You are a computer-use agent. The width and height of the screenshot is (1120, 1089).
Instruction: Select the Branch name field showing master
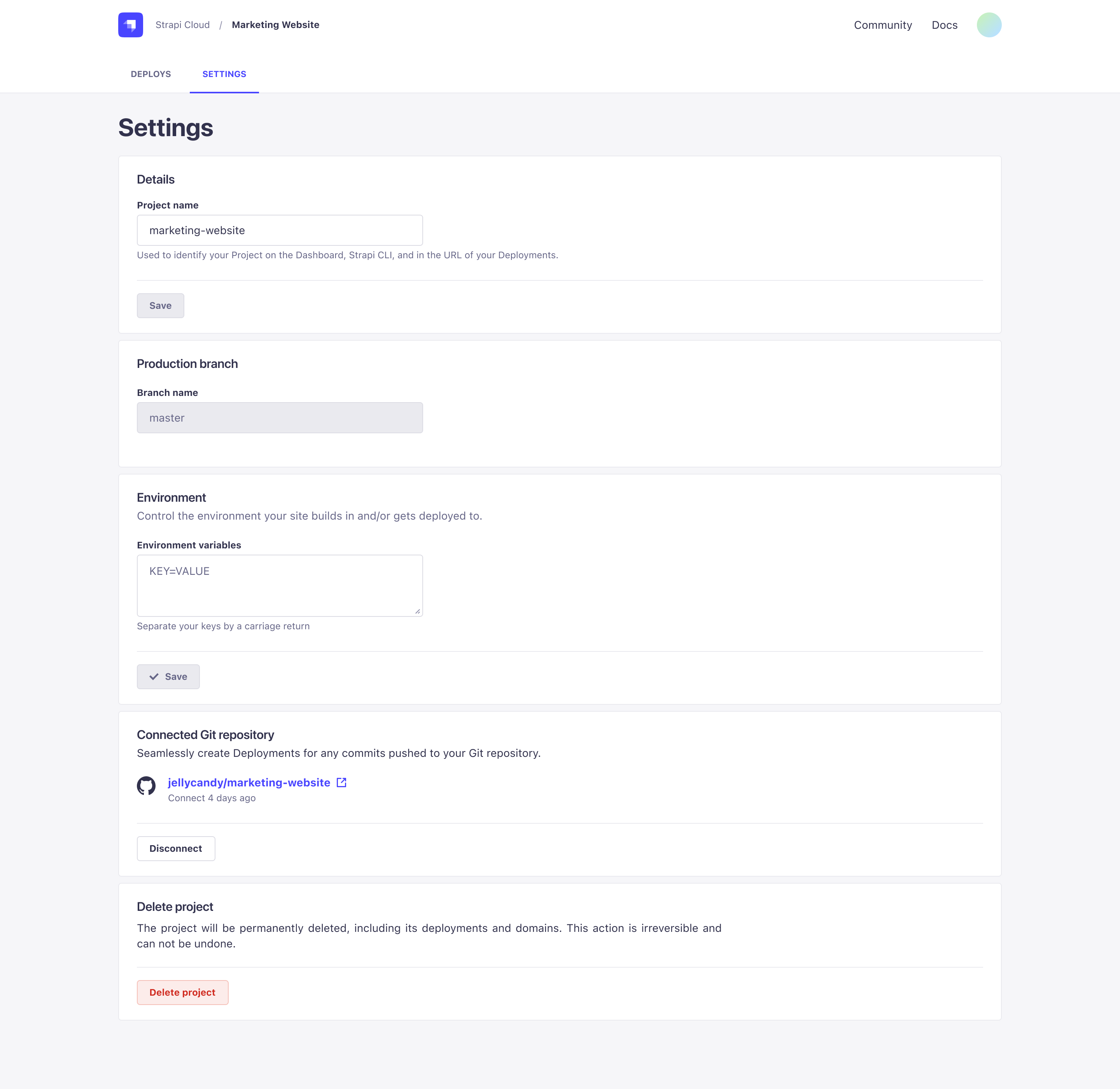pyautogui.click(x=279, y=418)
